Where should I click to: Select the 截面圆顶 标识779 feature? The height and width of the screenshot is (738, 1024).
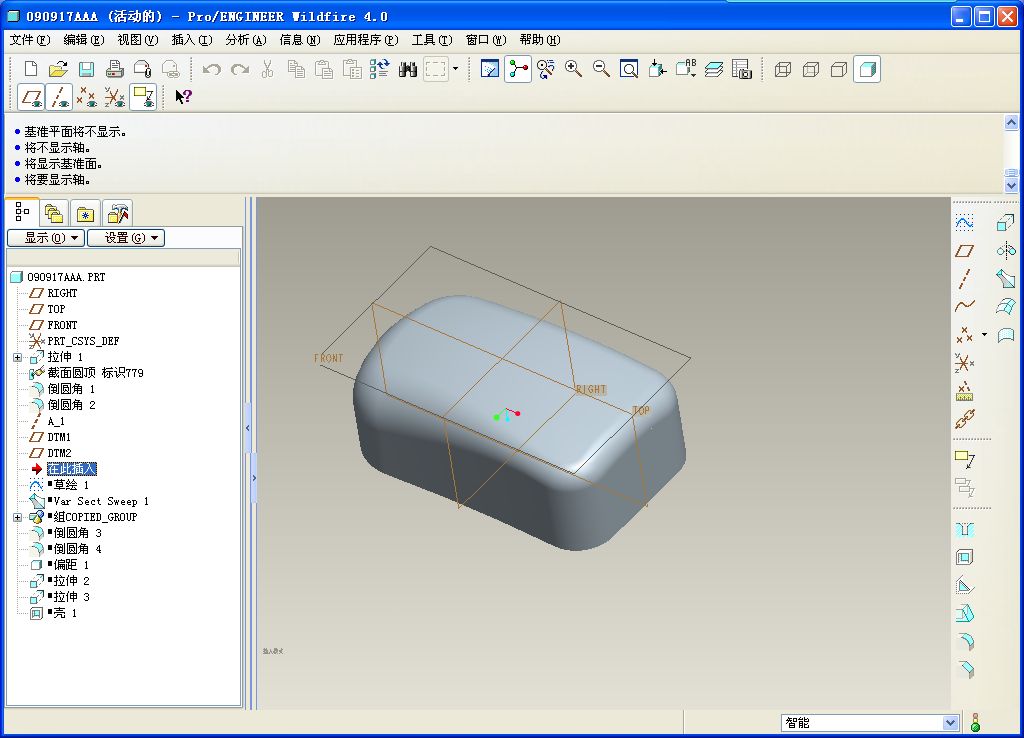pyautogui.click(x=95, y=373)
